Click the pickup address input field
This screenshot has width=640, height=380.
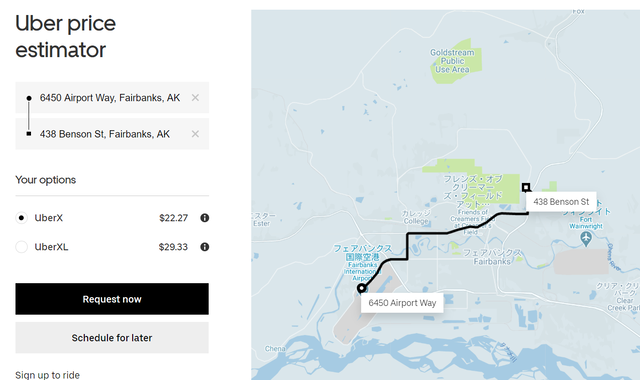pyautogui.click(x=112, y=98)
